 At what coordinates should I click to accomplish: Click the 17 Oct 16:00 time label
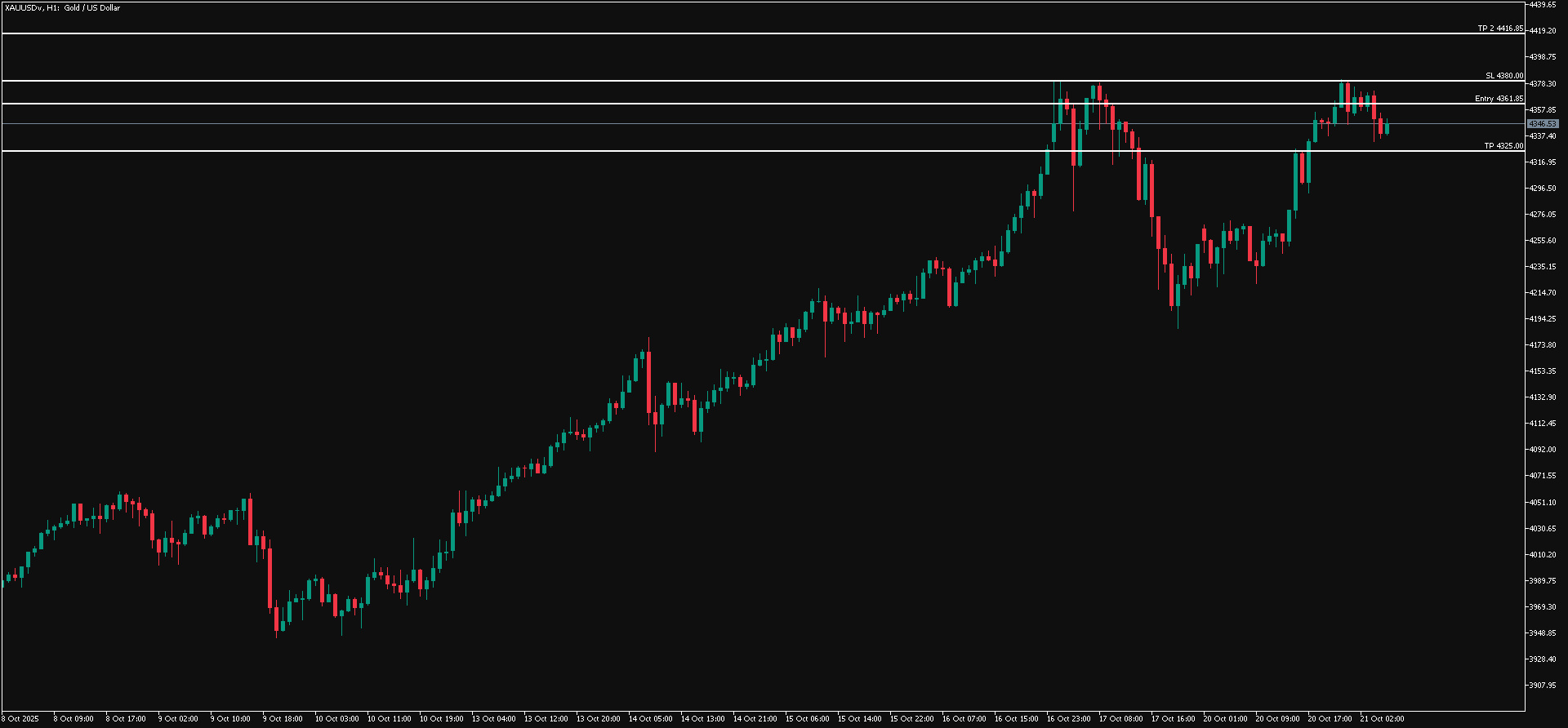pos(1173,719)
